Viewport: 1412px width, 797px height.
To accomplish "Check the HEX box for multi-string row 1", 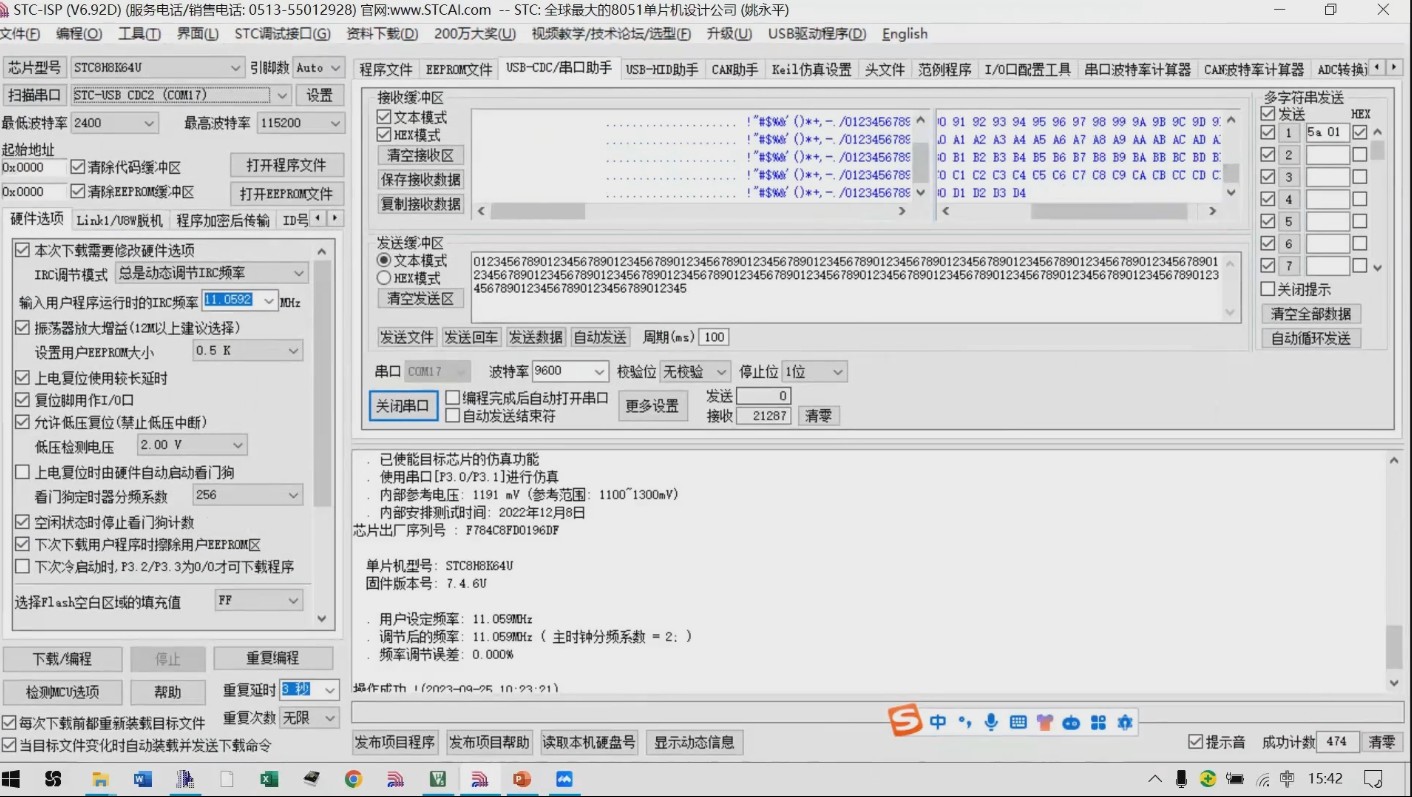I will [1362, 132].
